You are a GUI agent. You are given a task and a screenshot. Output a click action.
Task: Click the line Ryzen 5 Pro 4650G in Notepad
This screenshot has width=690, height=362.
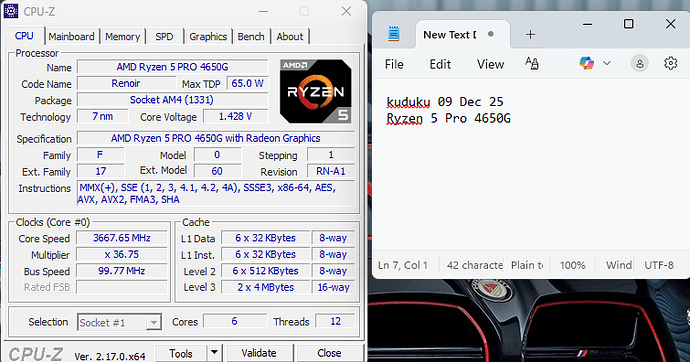click(448, 119)
